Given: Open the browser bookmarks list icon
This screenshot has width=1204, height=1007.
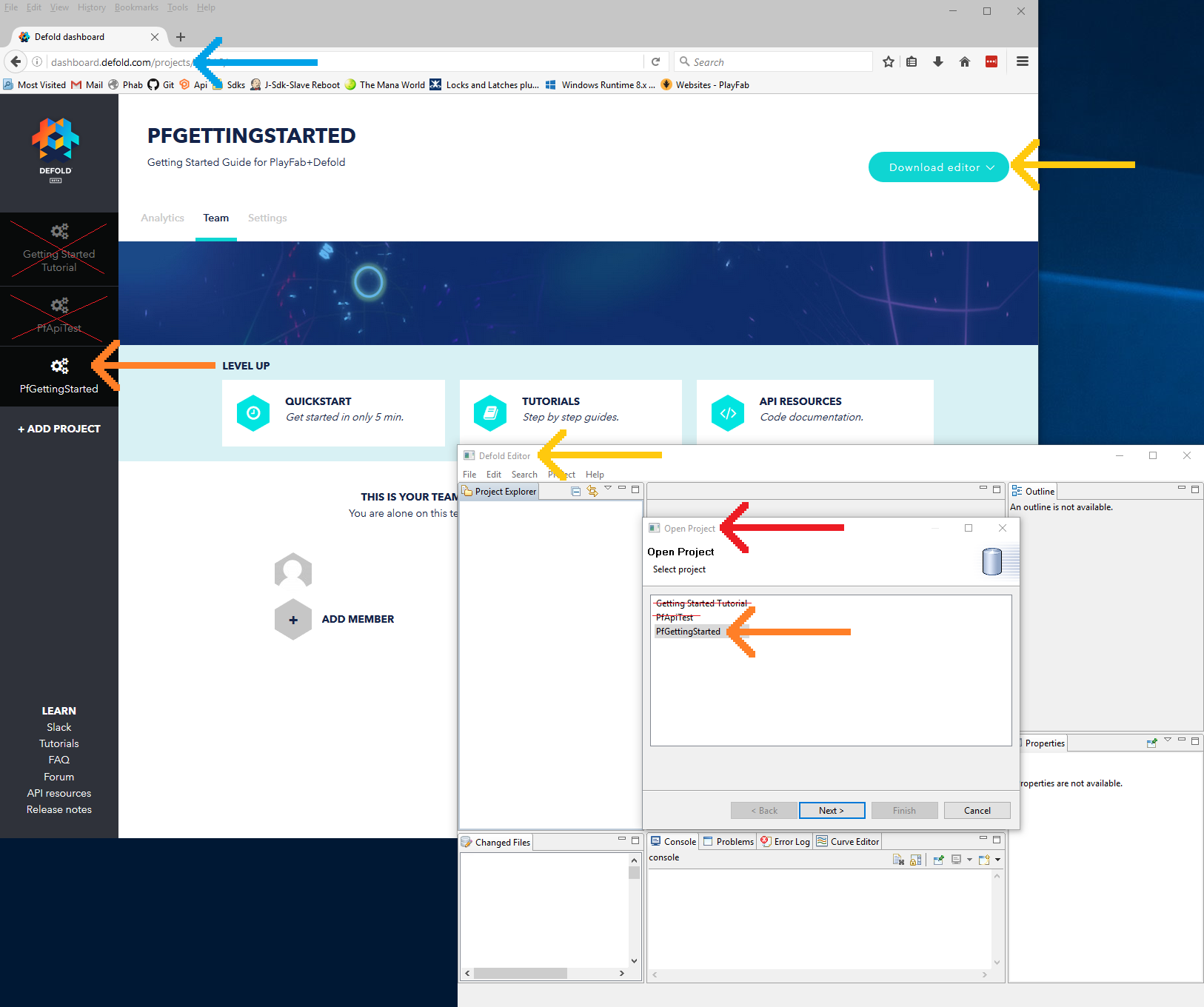Looking at the screenshot, I should click(912, 62).
